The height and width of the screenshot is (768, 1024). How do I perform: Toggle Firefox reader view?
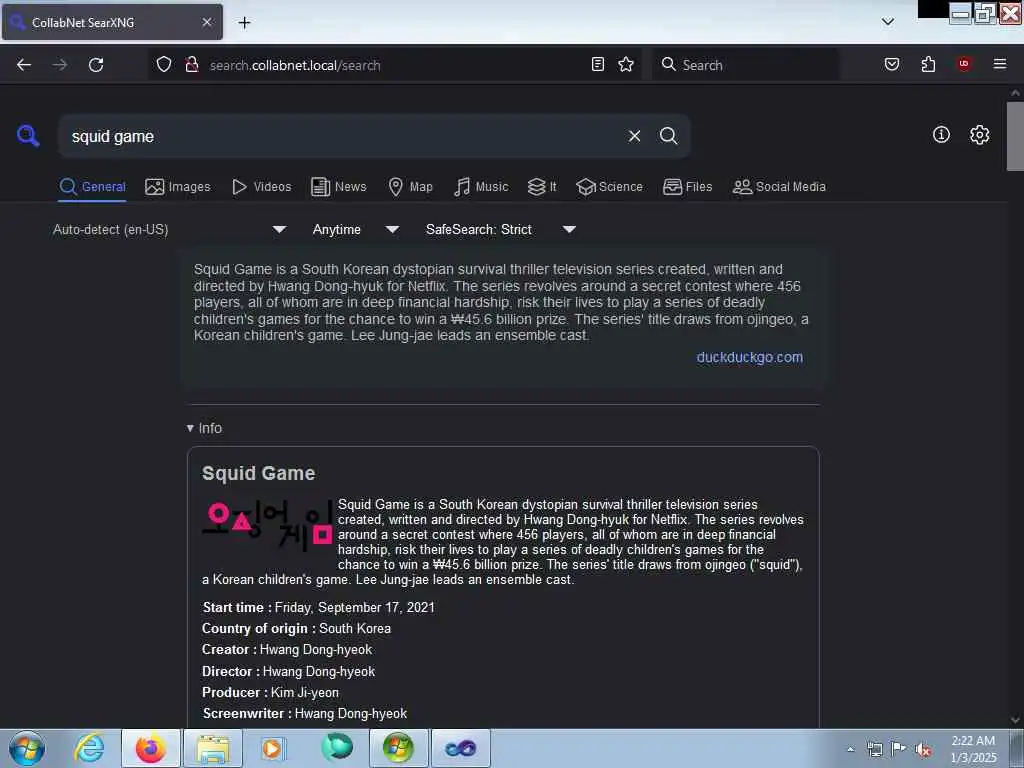click(598, 64)
